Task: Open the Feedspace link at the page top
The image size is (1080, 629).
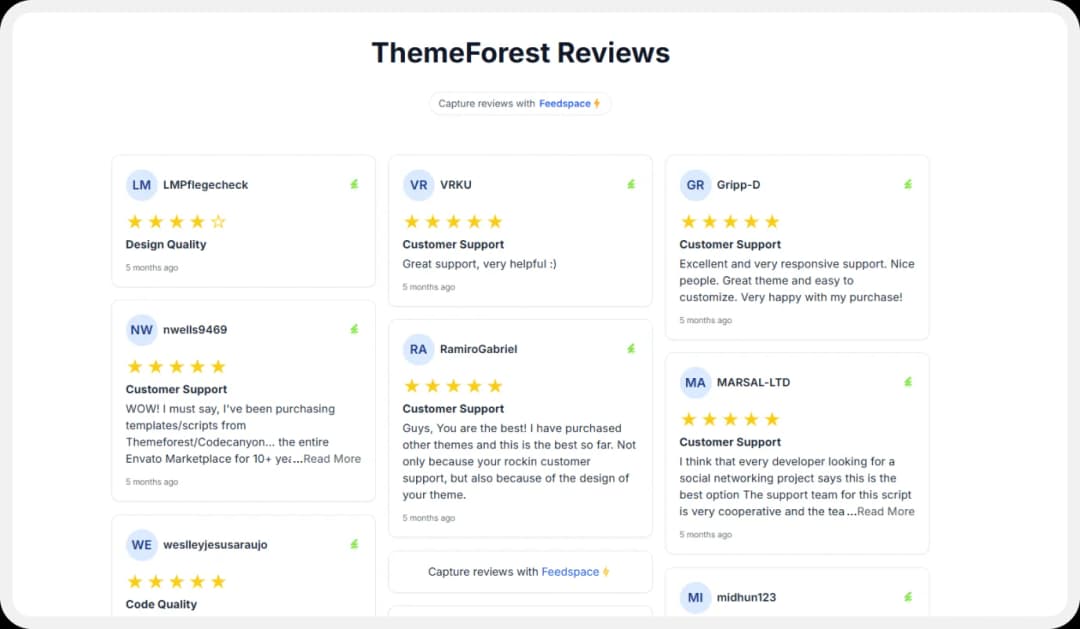Action: (566, 103)
